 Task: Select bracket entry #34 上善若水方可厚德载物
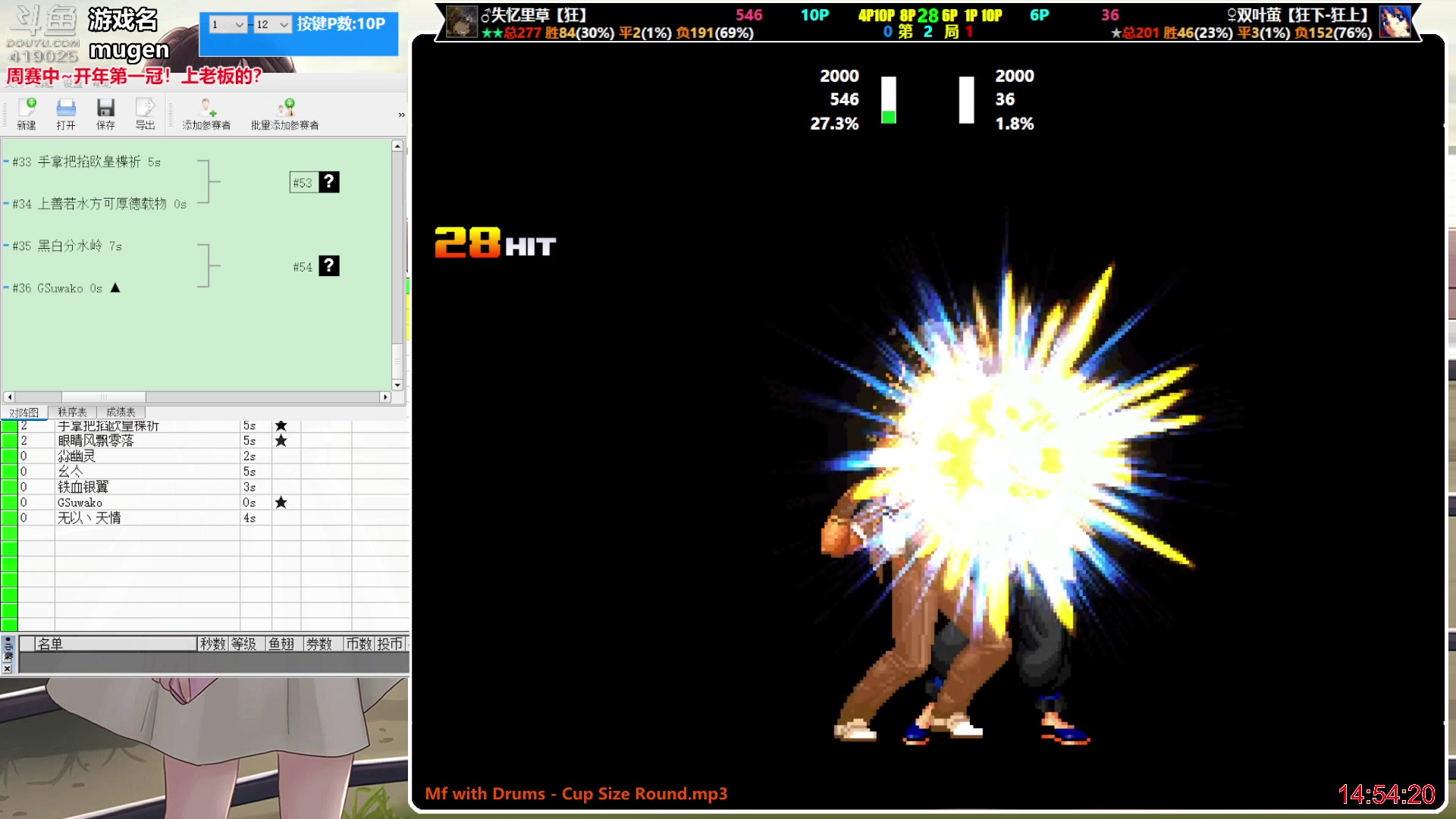pos(99,204)
